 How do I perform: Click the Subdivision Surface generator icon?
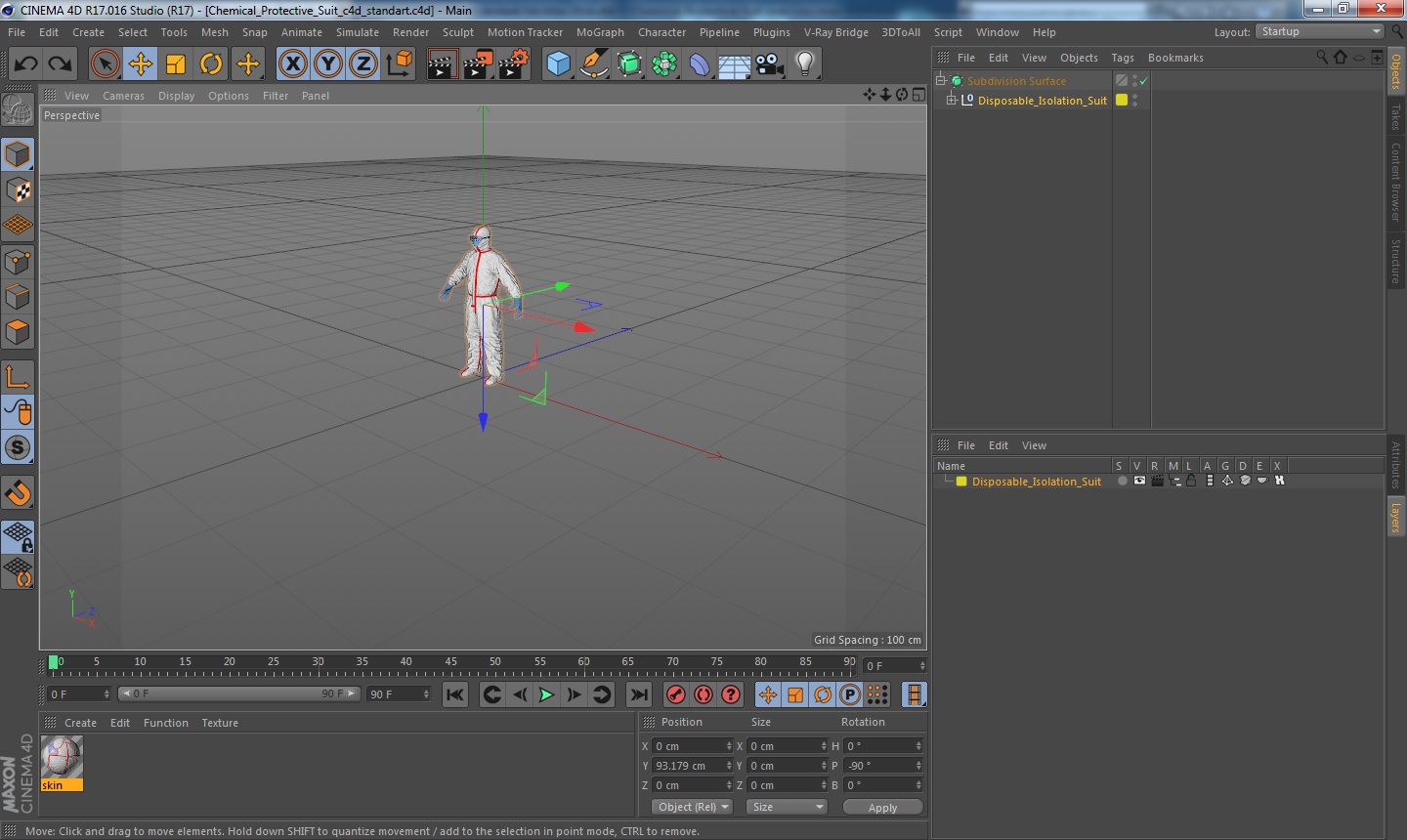click(x=629, y=64)
